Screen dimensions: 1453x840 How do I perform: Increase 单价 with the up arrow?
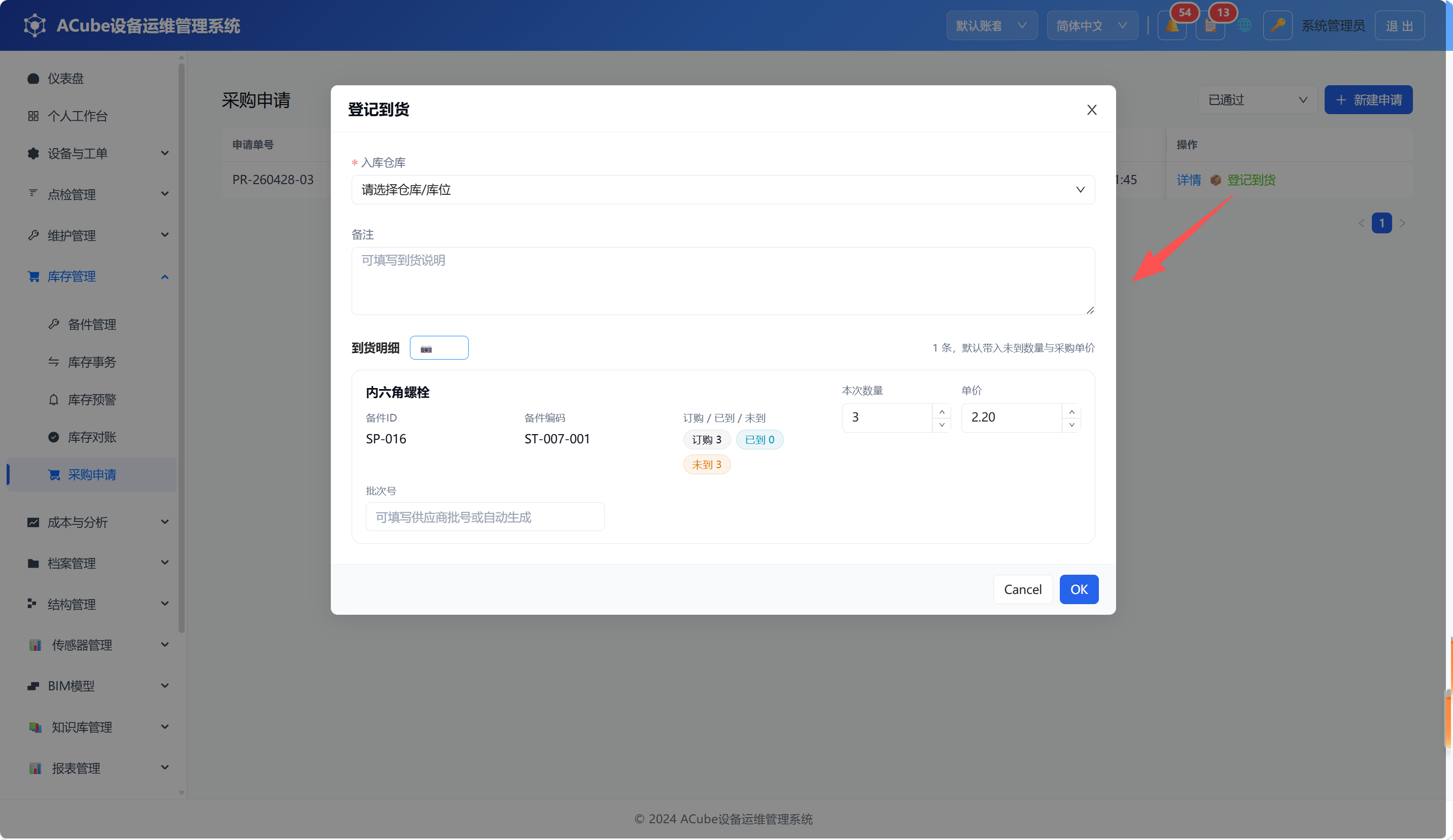click(x=1071, y=411)
